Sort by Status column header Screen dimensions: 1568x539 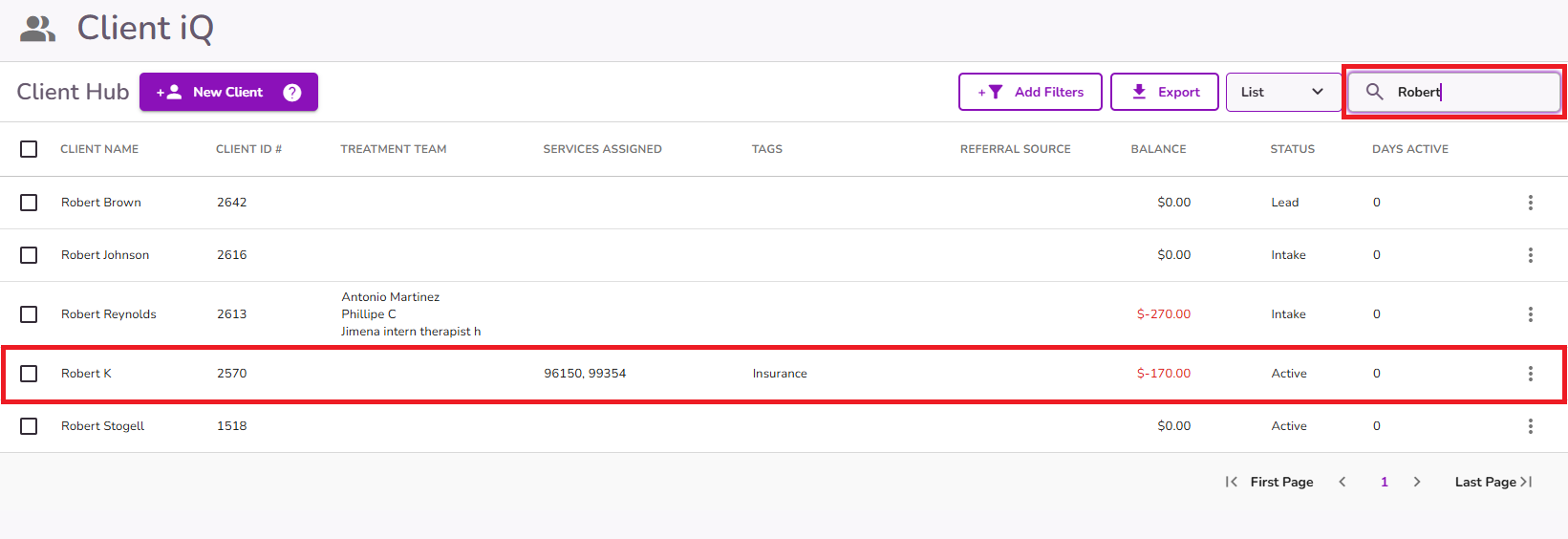pyautogui.click(x=1292, y=149)
